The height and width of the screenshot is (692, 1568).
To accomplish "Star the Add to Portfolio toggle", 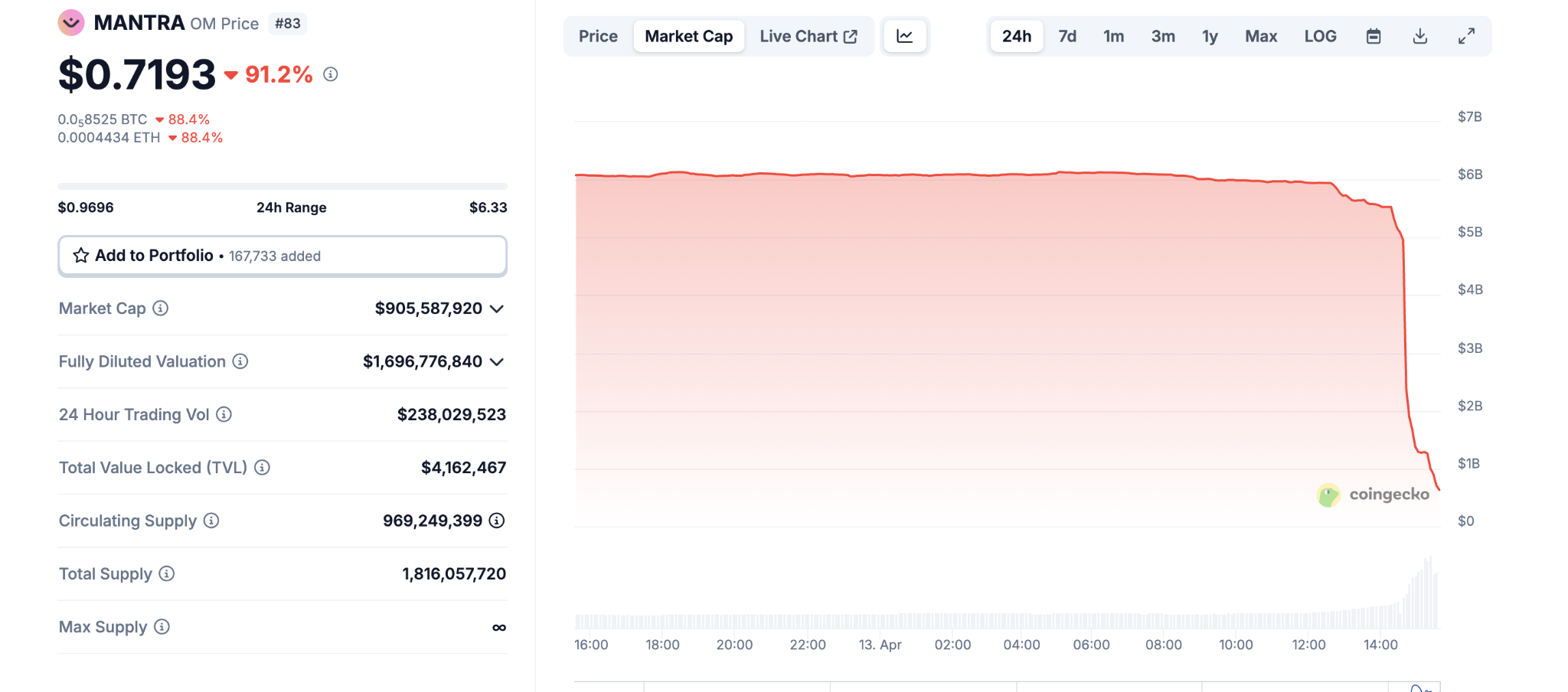I will point(80,256).
